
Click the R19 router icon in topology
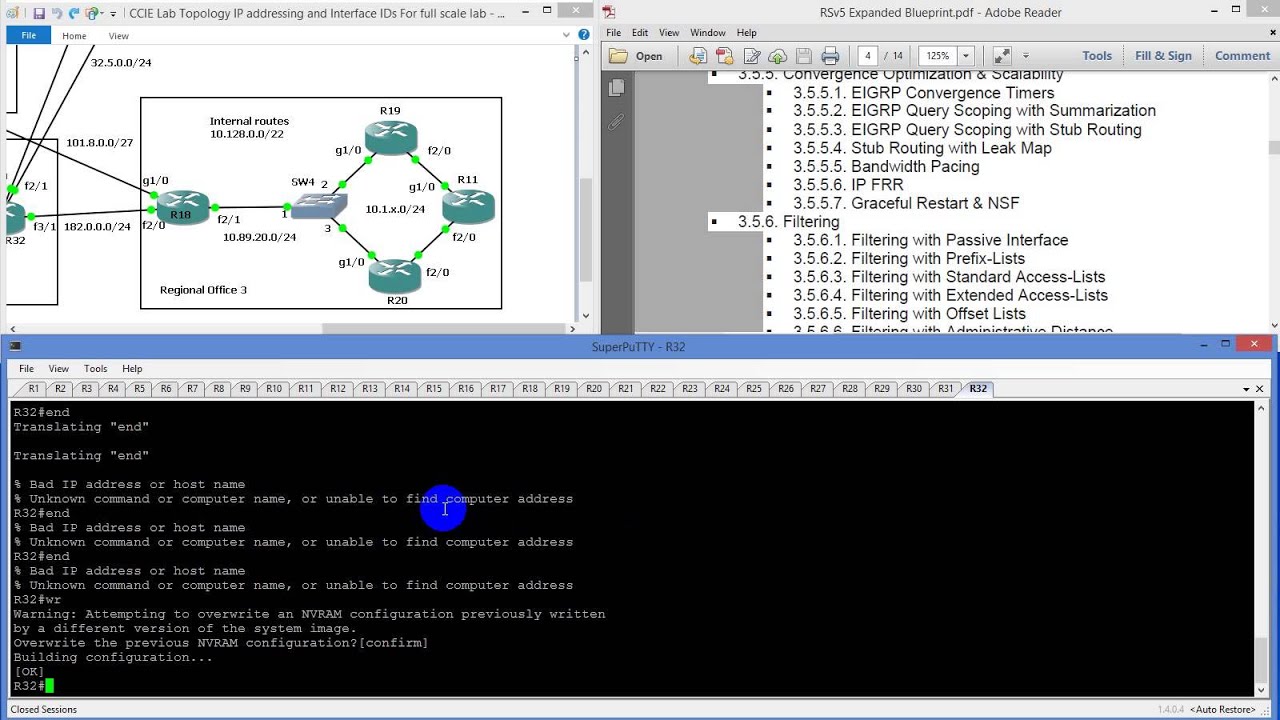[x=391, y=137]
